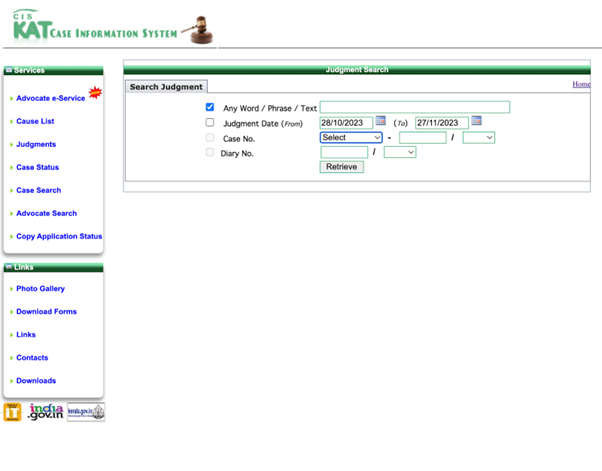Collapse the Links panel header icon

coord(9,267)
